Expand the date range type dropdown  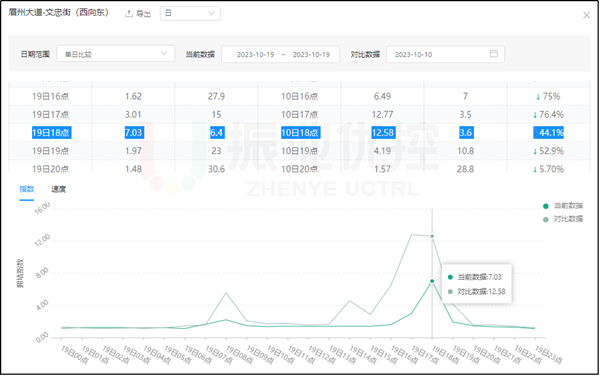pos(116,54)
